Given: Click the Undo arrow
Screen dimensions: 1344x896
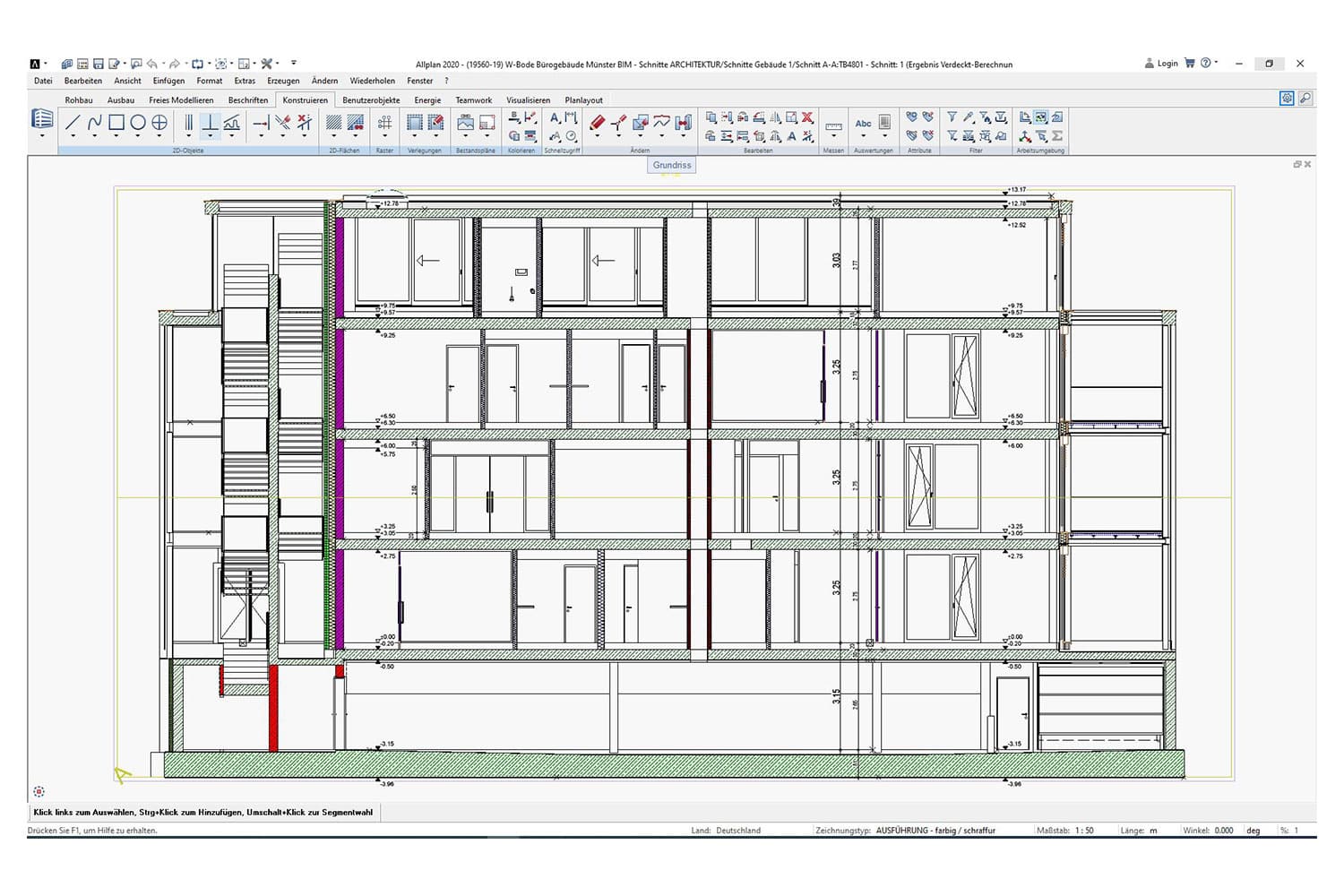Looking at the screenshot, I should click(151, 64).
